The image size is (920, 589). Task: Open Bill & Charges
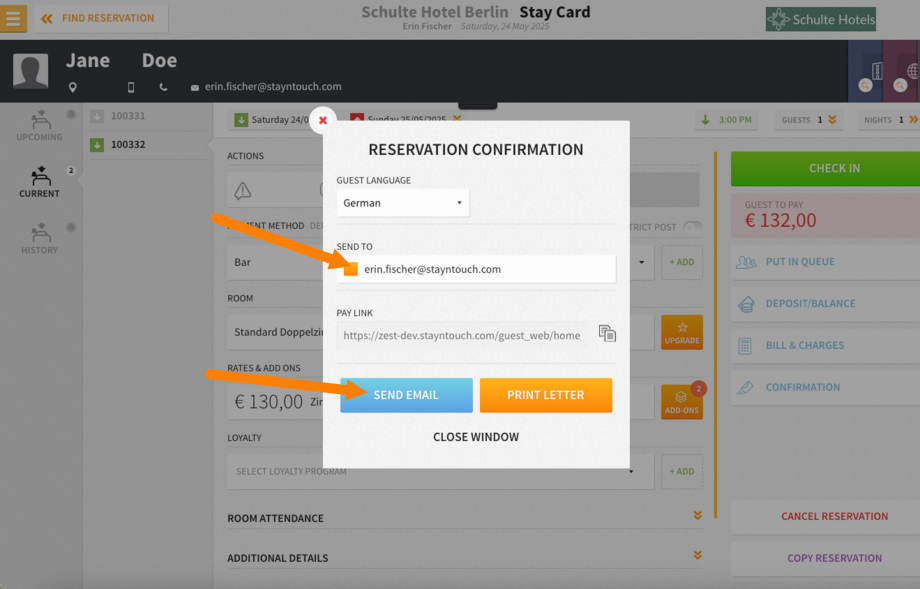pyautogui.click(x=825, y=346)
